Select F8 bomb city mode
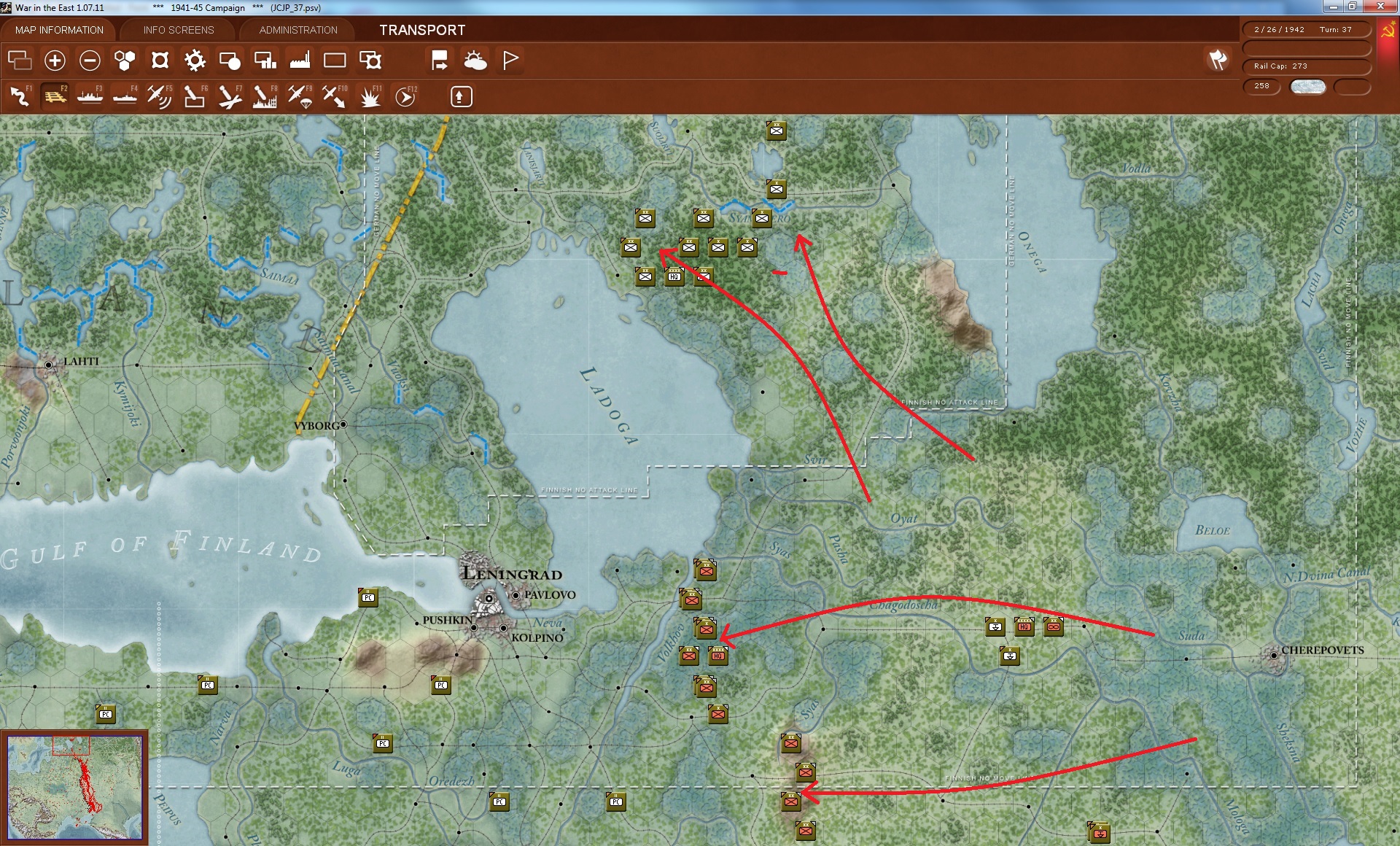 (265, 96)
